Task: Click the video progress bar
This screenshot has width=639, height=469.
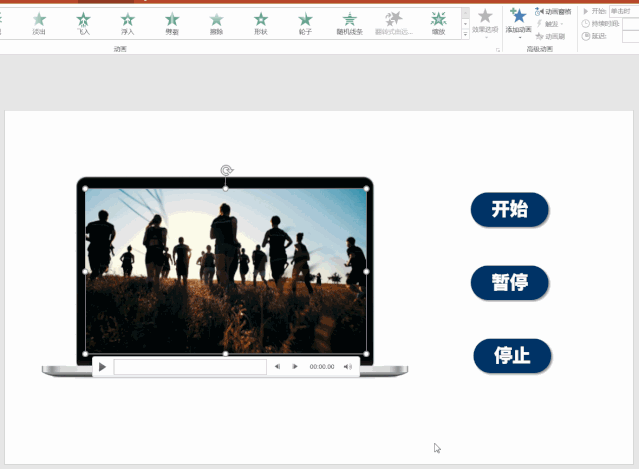Action: point(190,367)
